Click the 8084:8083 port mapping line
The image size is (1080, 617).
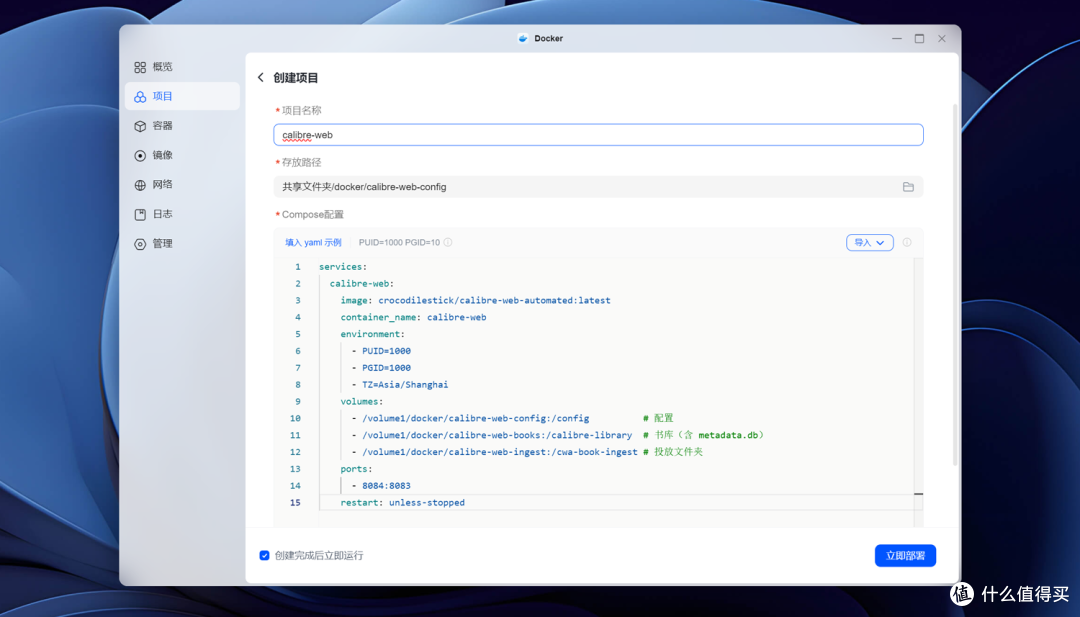point(381,485)
